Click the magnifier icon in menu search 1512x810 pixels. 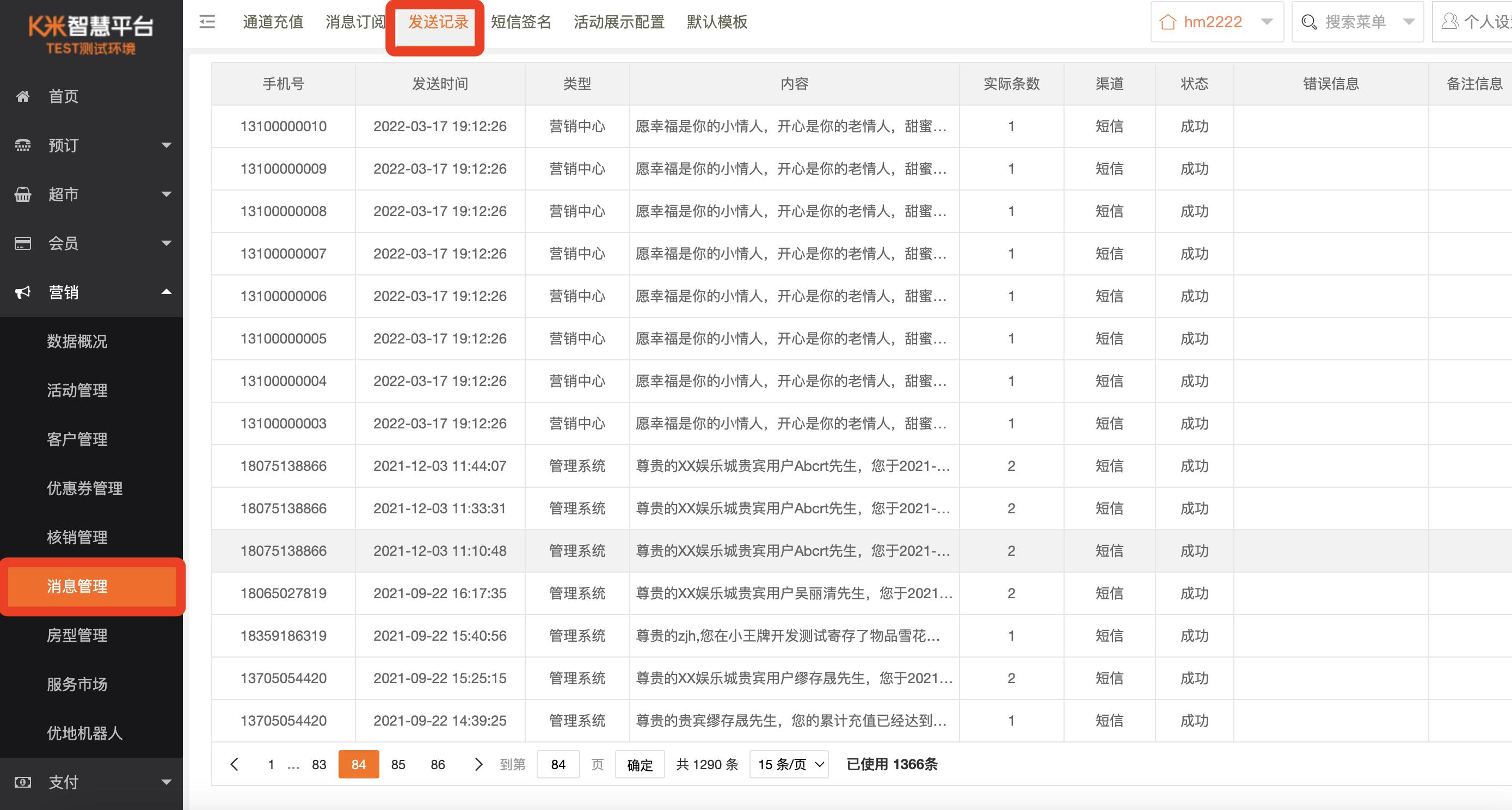click(1308, 22)
